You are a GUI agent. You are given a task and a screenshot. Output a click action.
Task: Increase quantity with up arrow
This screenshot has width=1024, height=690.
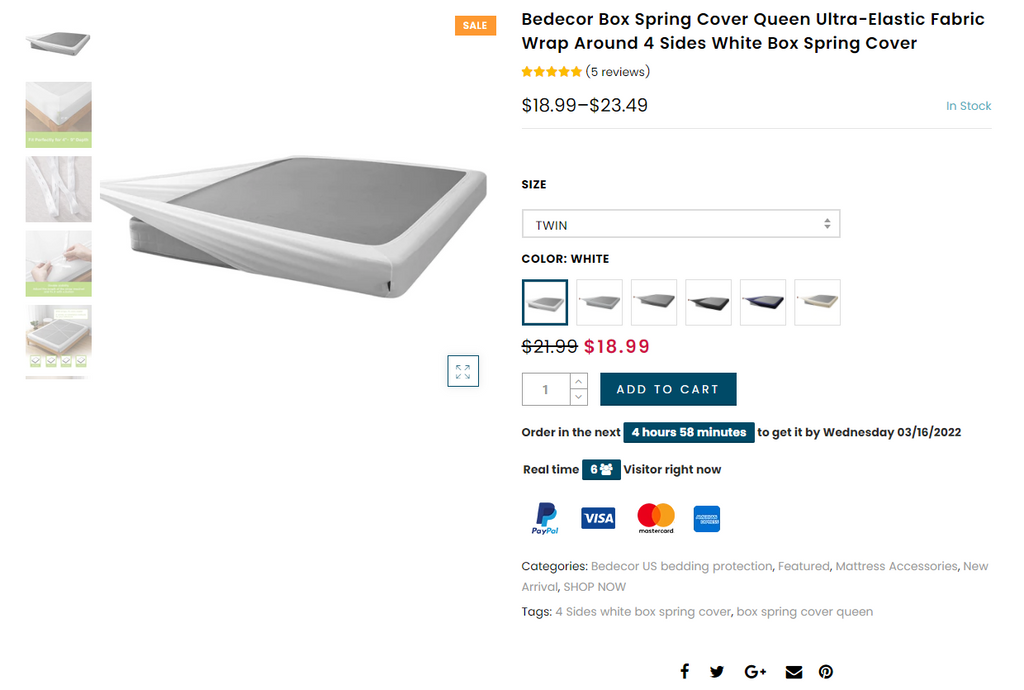(x=578, y=381)
